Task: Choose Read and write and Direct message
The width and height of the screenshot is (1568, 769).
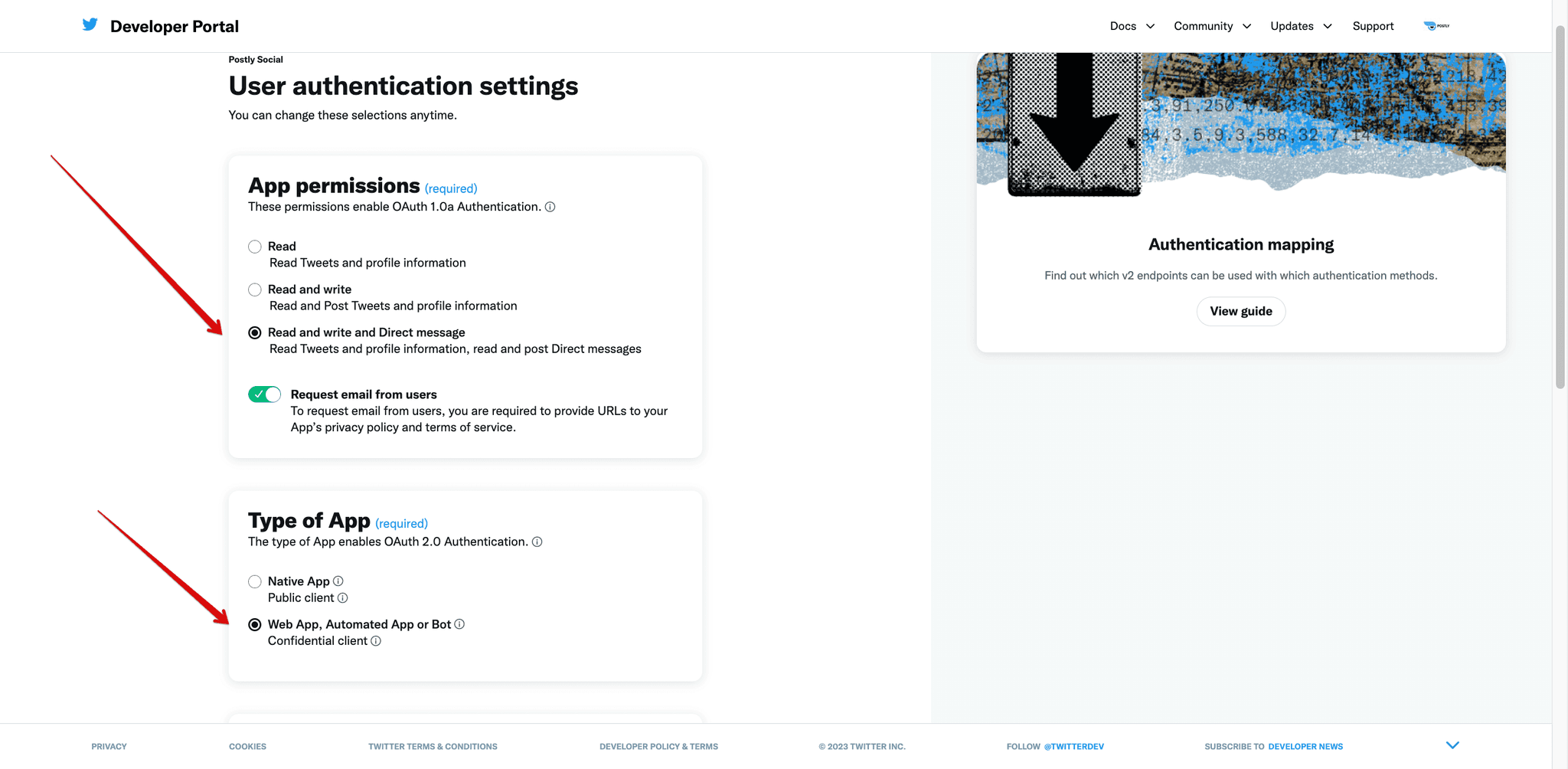Action: [255, 332]
